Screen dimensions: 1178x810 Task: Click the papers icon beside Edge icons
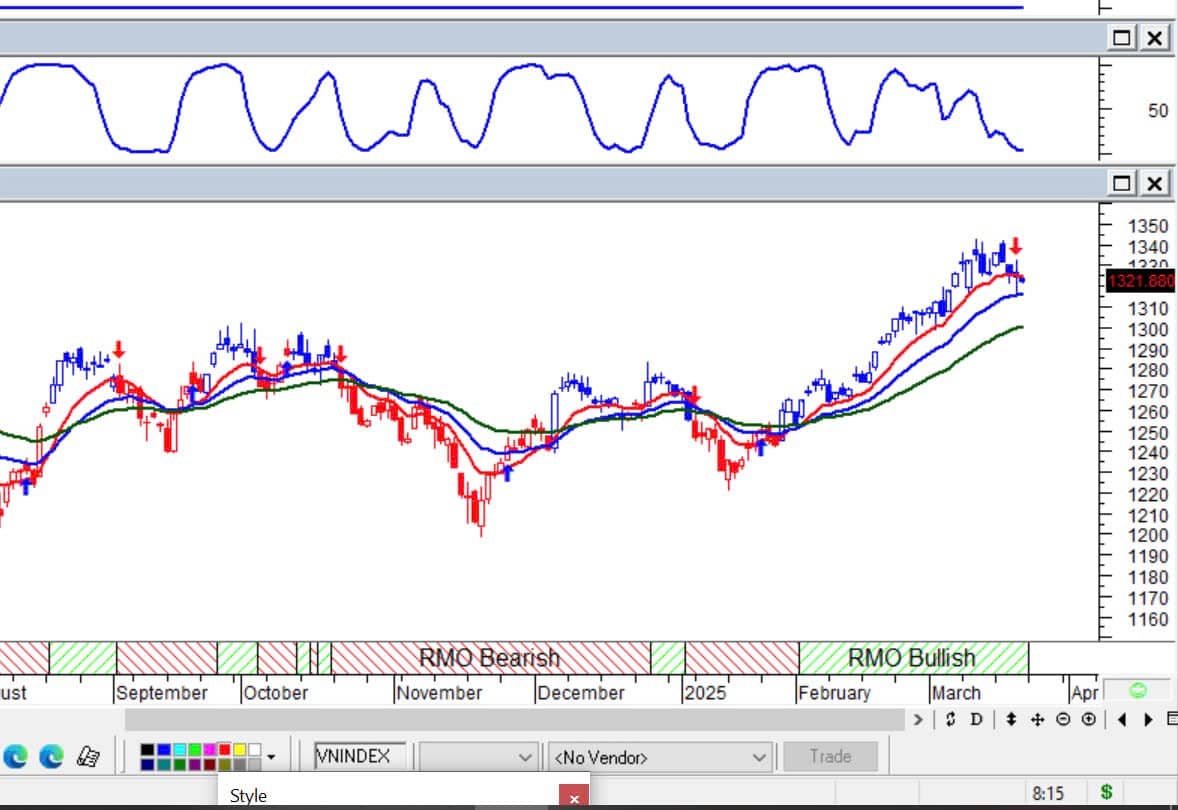pyautogui.click(x=88, y=756)
